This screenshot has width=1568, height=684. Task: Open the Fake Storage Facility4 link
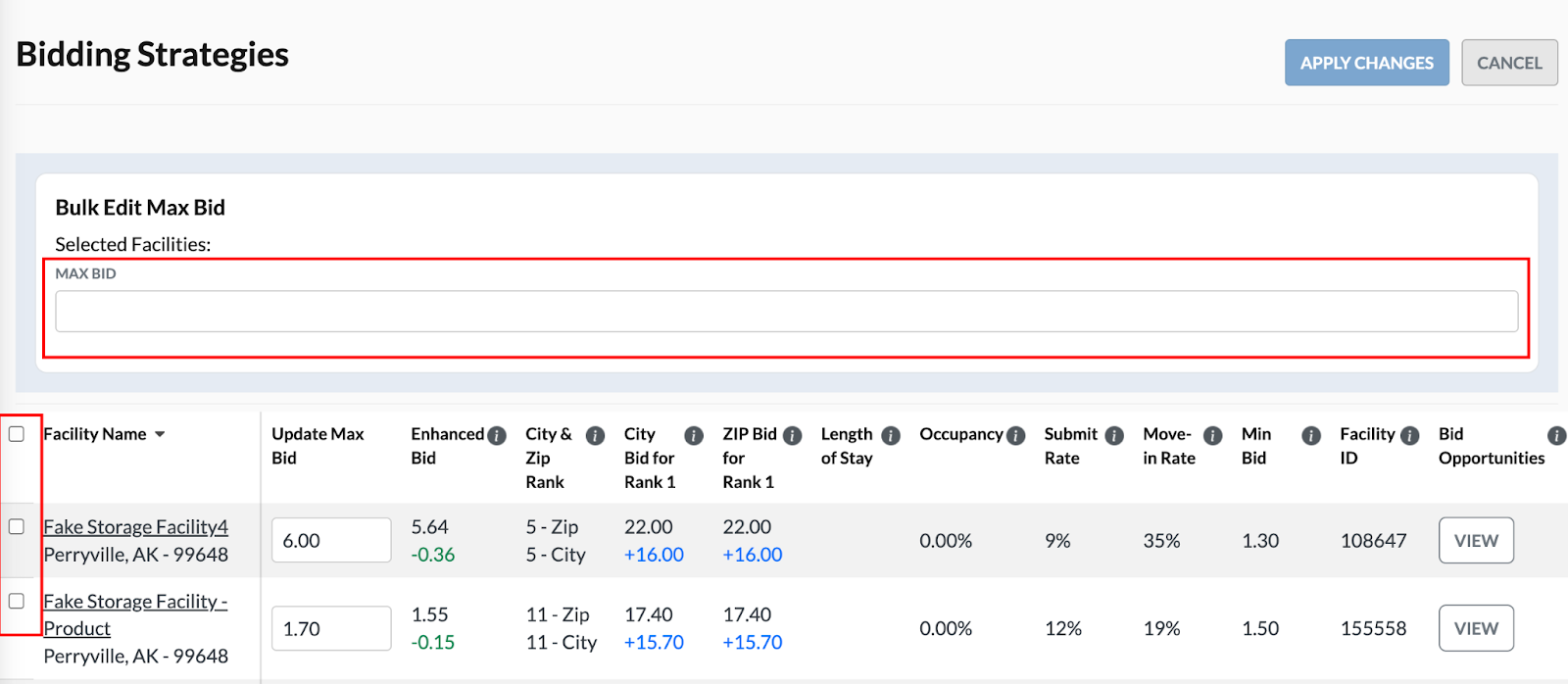135,527
